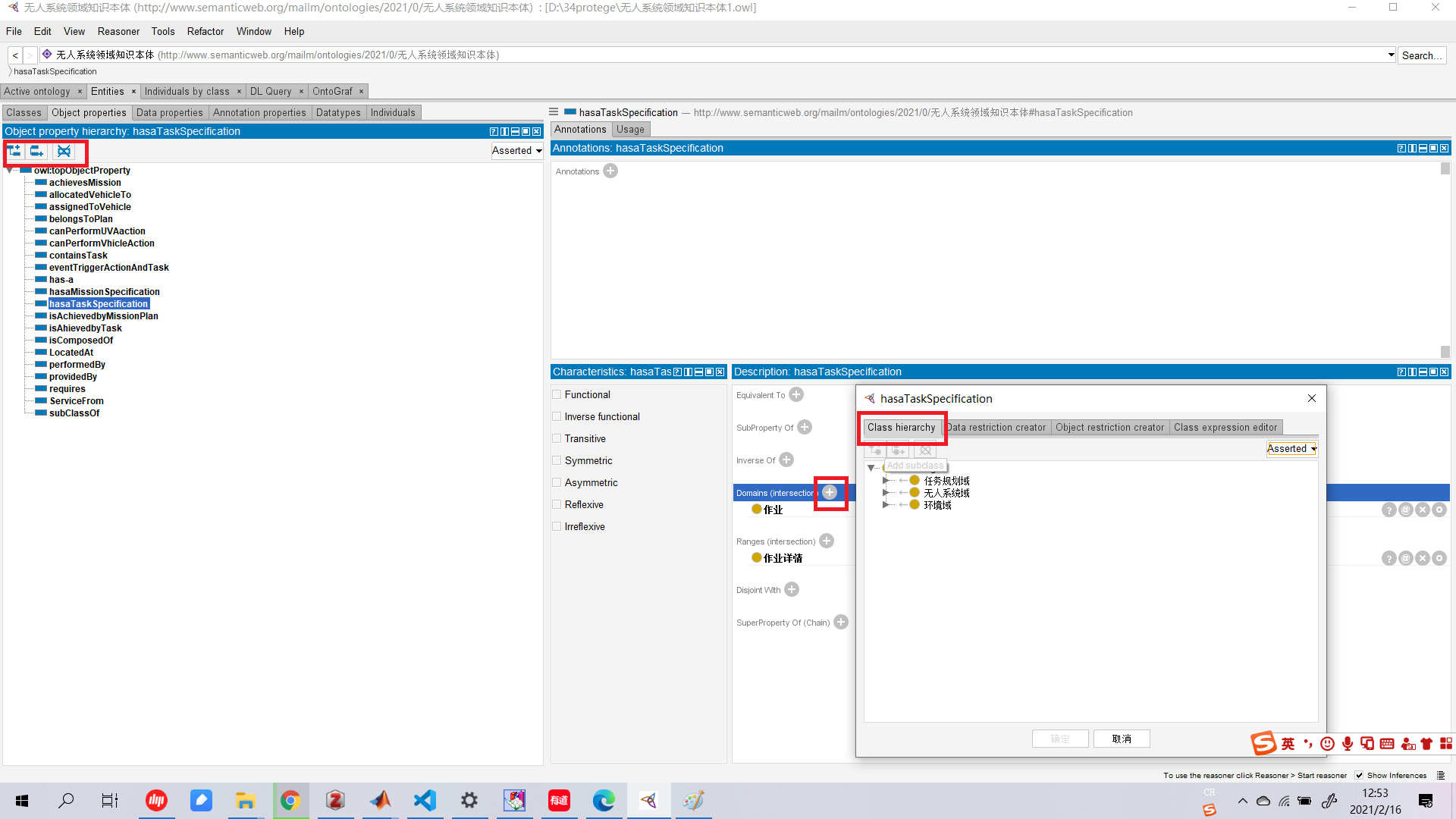The height and width of the screenshot is (819, 1456).
Task: Select the isComposedOf property
Action: pos(80,340)
